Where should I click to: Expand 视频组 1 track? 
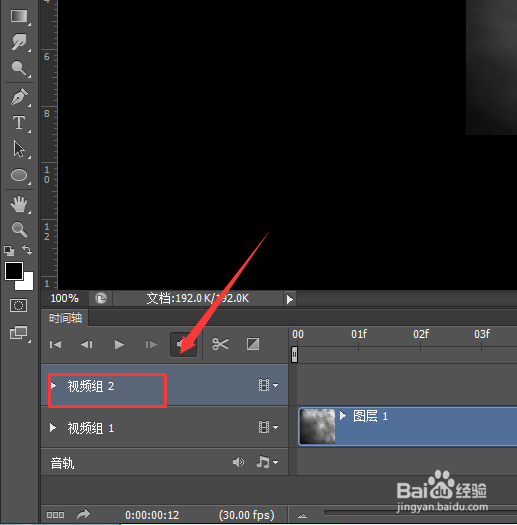53,428
